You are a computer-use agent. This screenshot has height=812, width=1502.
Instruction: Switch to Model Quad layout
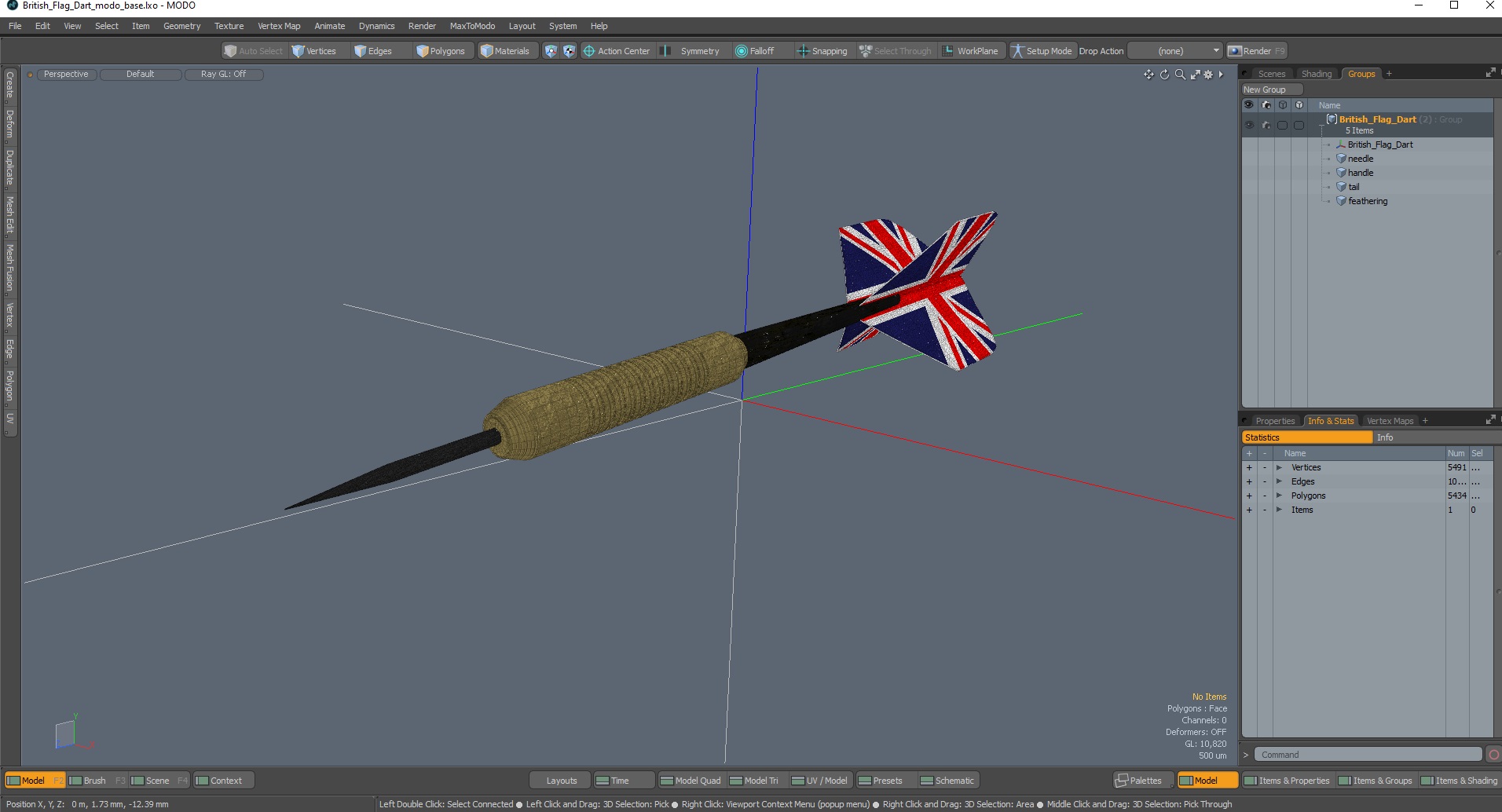tap(691, 781)
